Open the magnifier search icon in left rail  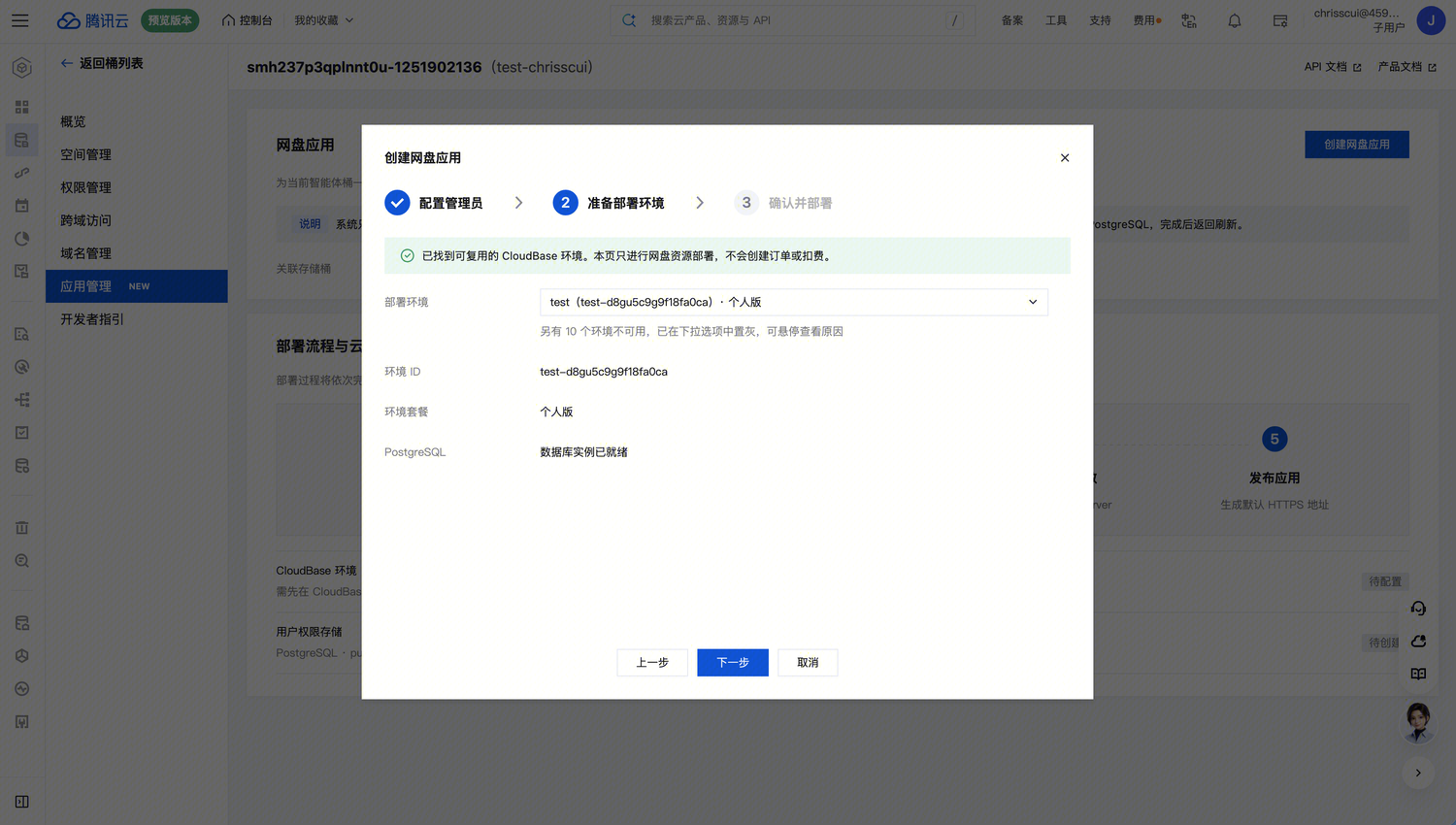coord(21,561)
